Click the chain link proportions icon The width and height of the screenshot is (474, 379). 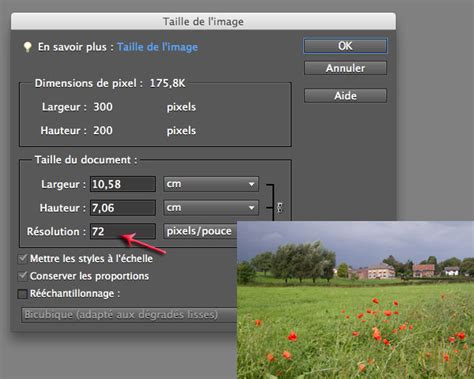[x=279, y=208]
